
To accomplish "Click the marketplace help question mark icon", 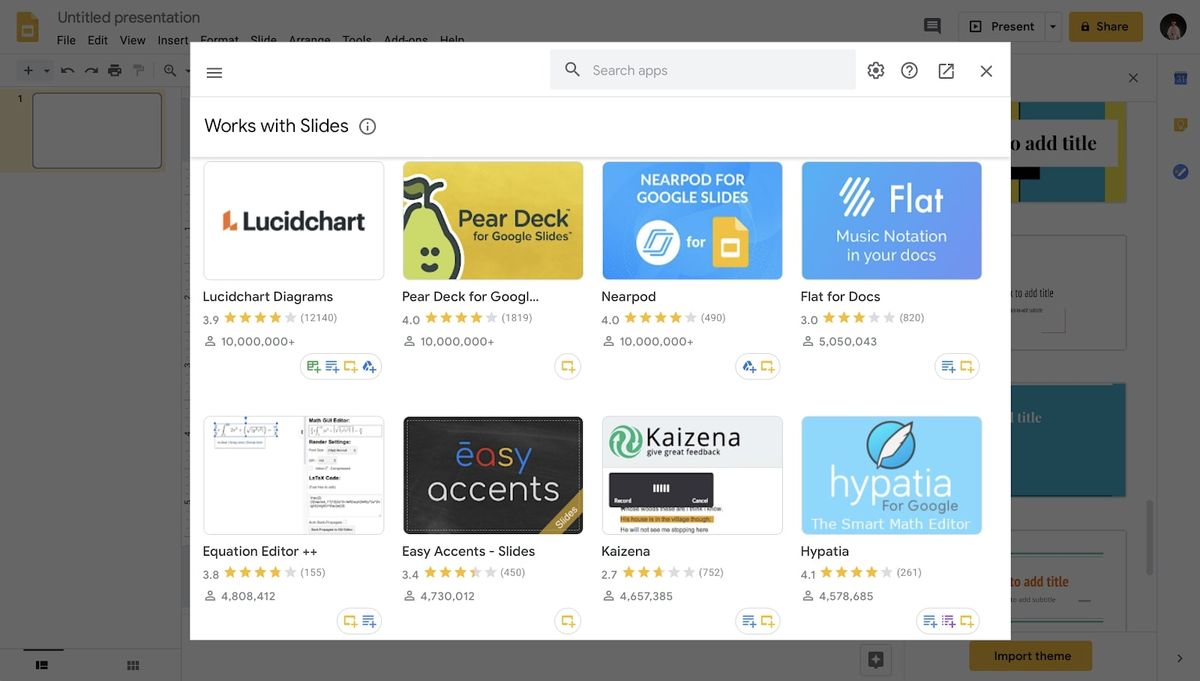I will click(x=909, y=70).
